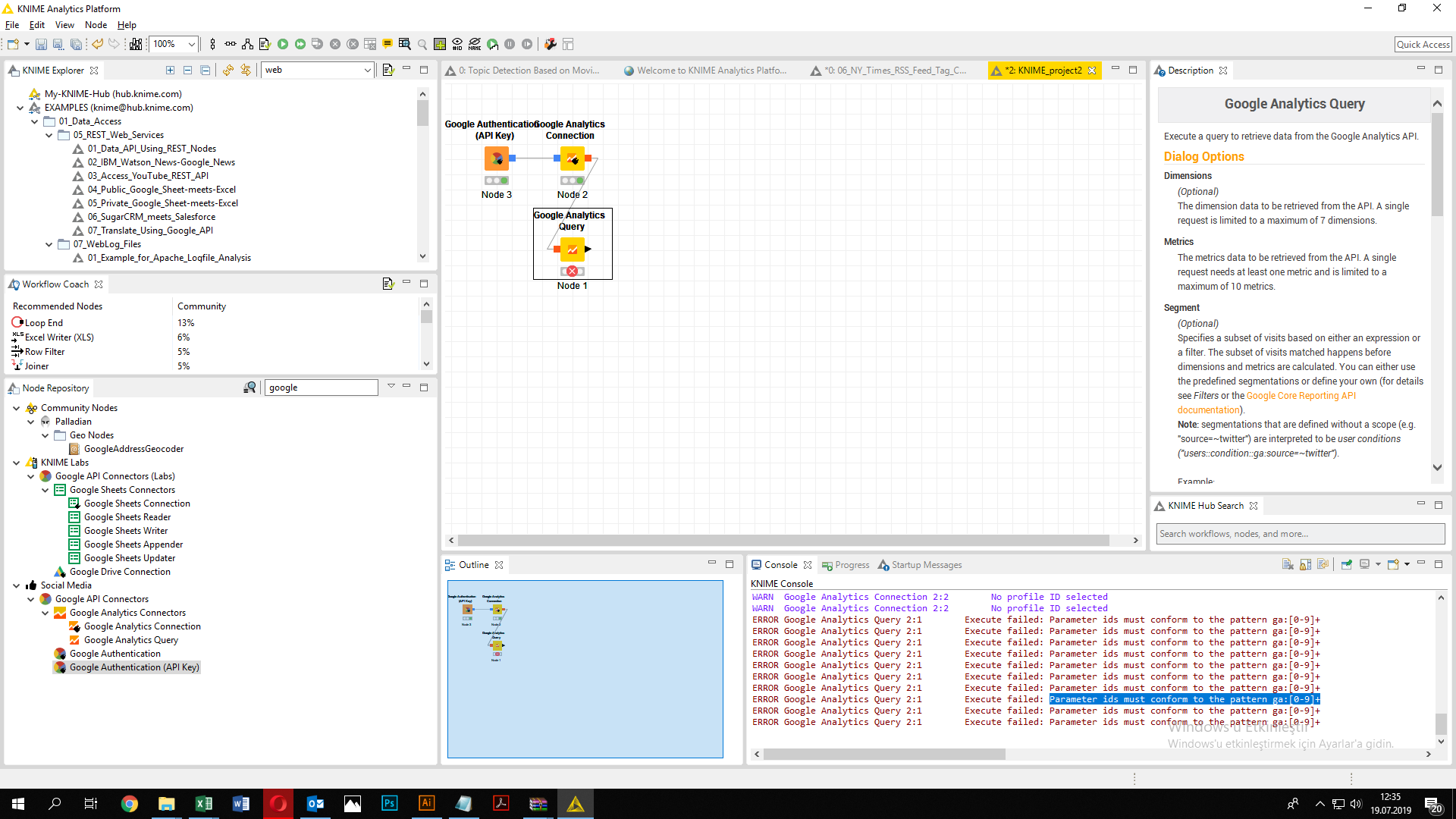Open the Node Repository view menu triangle
1456x819 pixels.
(391, 386)
